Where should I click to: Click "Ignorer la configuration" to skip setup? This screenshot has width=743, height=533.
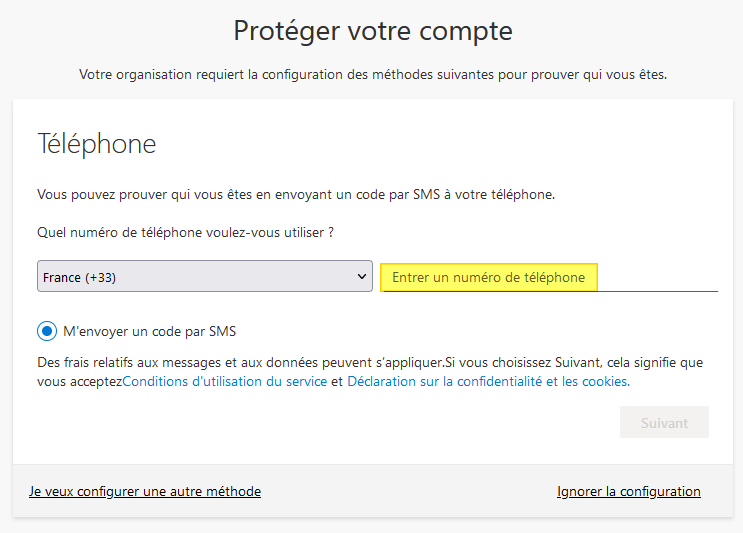628,491
